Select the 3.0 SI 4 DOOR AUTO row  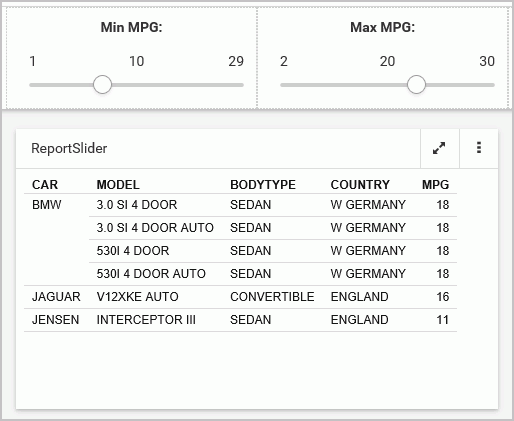pyautogui.click(x=273, y=228)
